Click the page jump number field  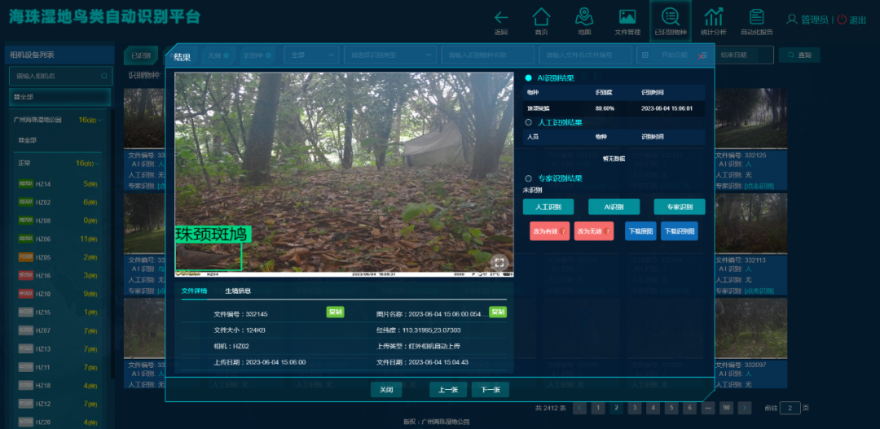(x=790, y=408)
